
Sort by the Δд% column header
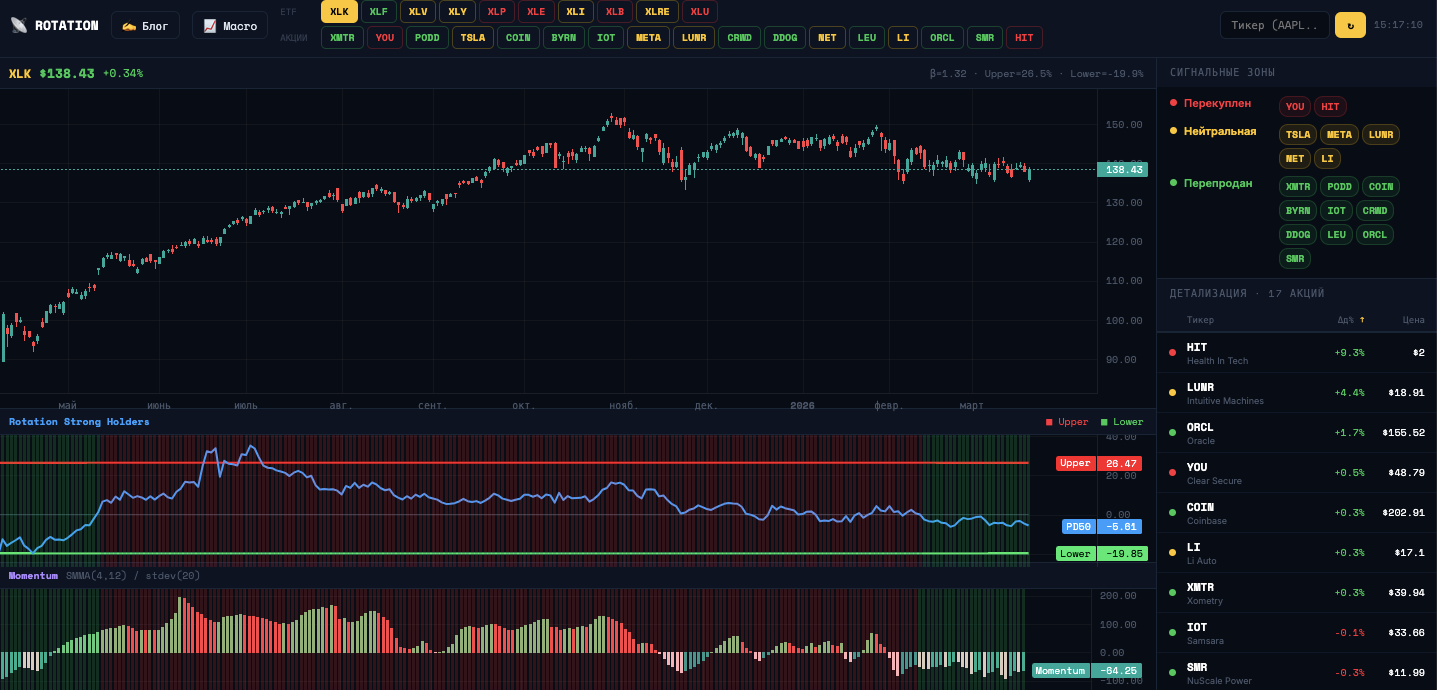pos(1351,320)
